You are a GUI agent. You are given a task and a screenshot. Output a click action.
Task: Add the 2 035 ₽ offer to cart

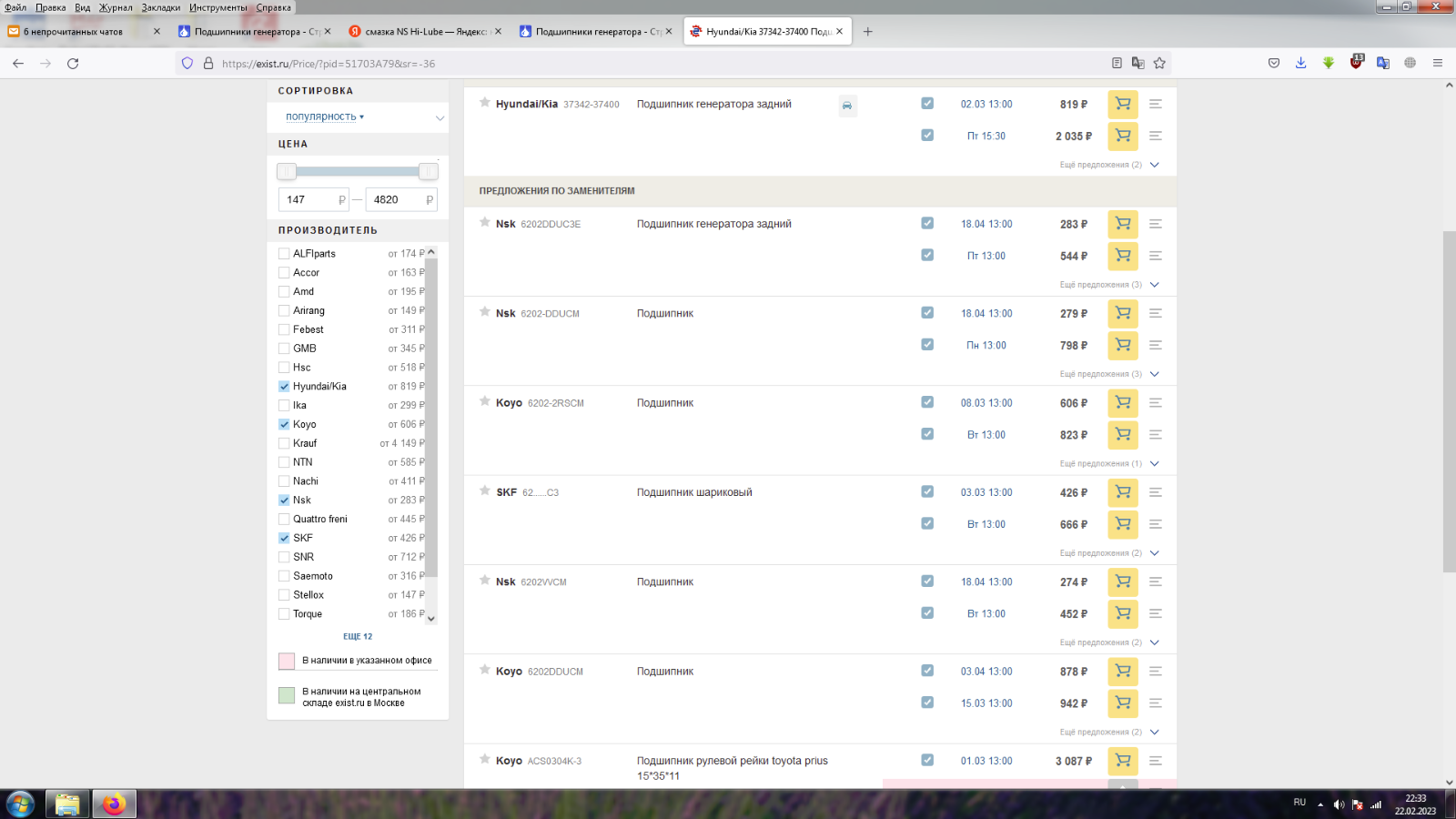tap(1123, 136)
